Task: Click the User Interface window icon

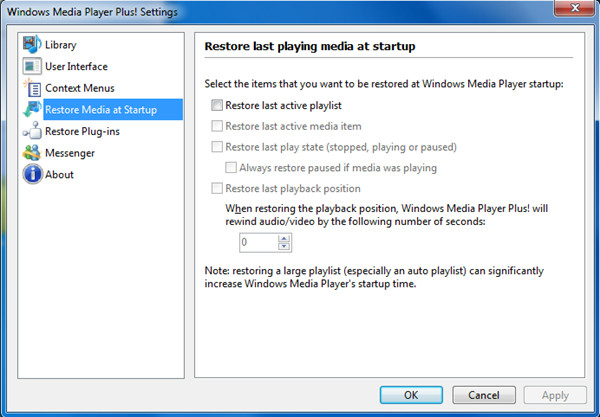Action: (x=32, y=66)
